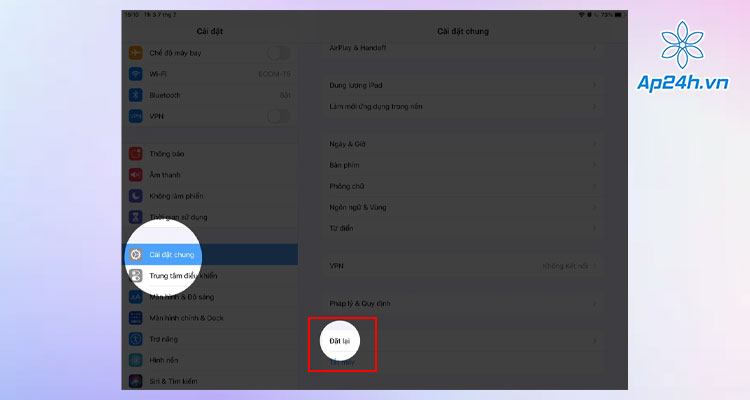Open the Bàn phím setting
The width and height of the screenshot is (750, 400).
(x=464, y=165)
